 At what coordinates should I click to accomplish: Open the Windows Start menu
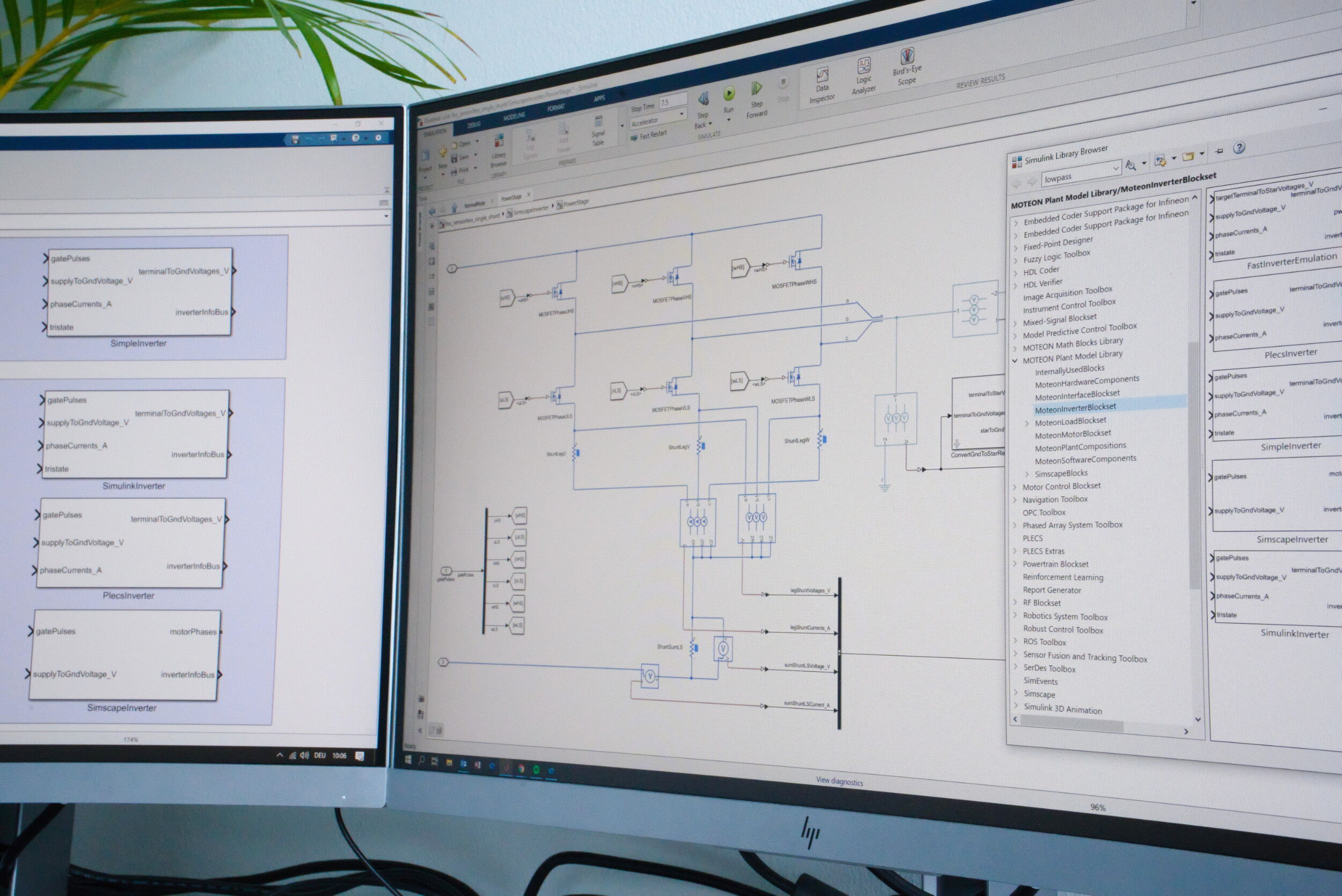(408, 760)
